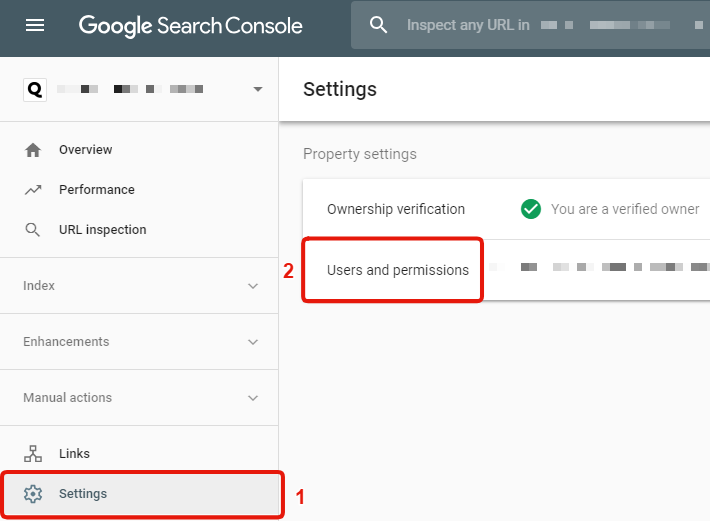Click the trend-line icon beside Performance
Screen dimensions: 710x521
pos(33,190)
